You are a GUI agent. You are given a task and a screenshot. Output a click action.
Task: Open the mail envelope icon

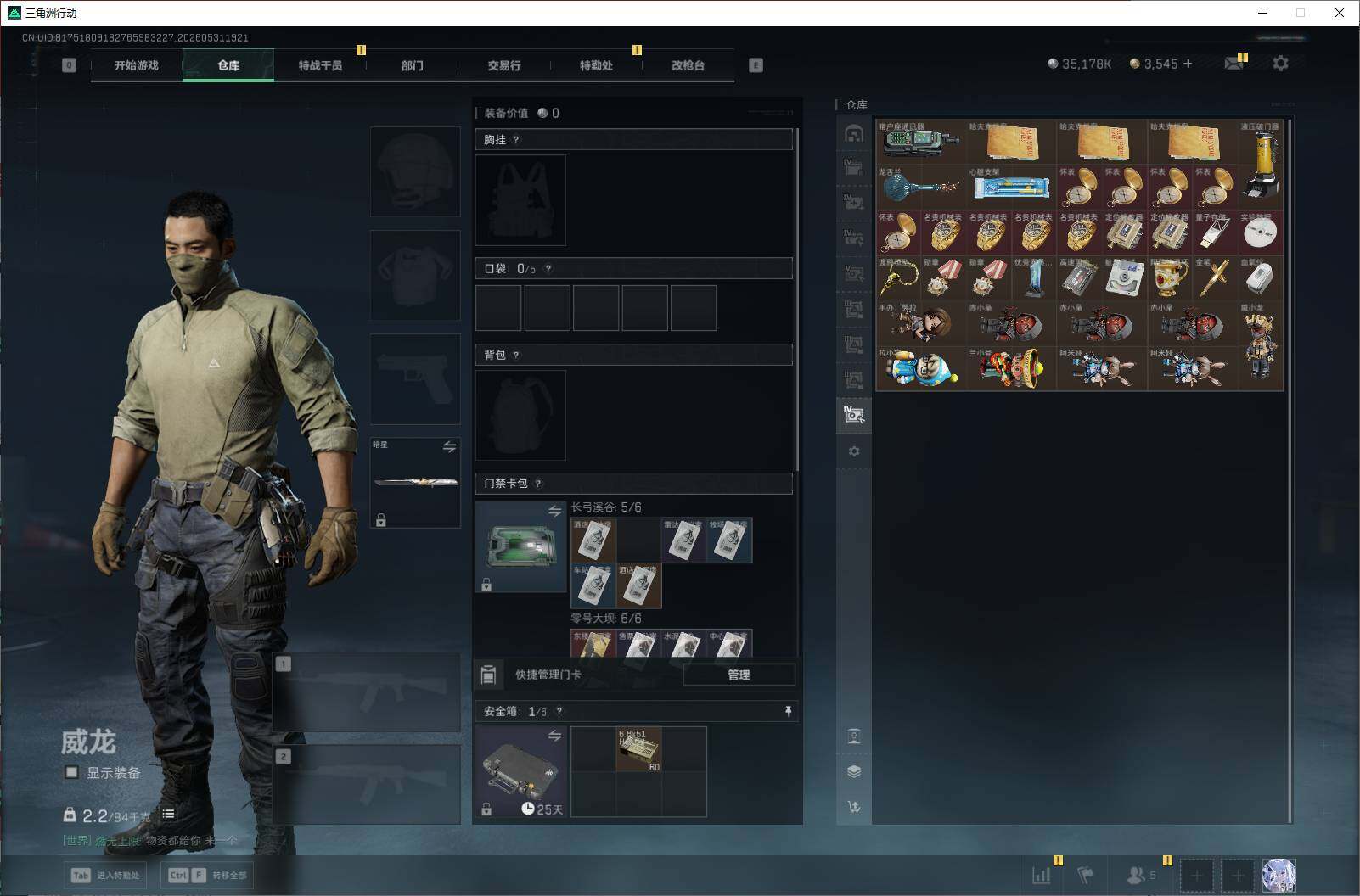1234,64
